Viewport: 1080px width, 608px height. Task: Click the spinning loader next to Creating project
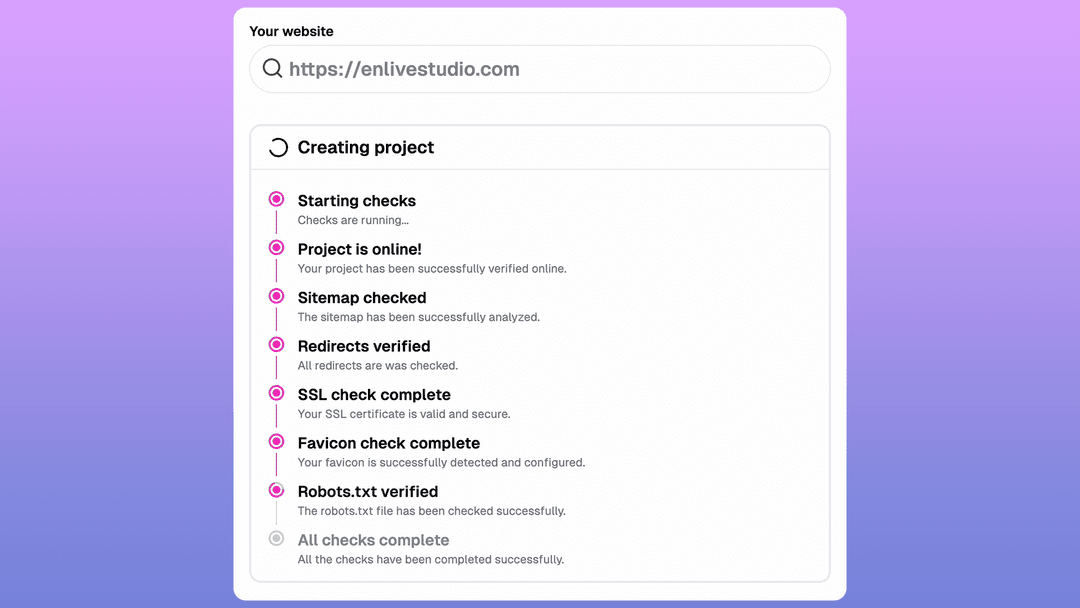[x=277, y=147]
